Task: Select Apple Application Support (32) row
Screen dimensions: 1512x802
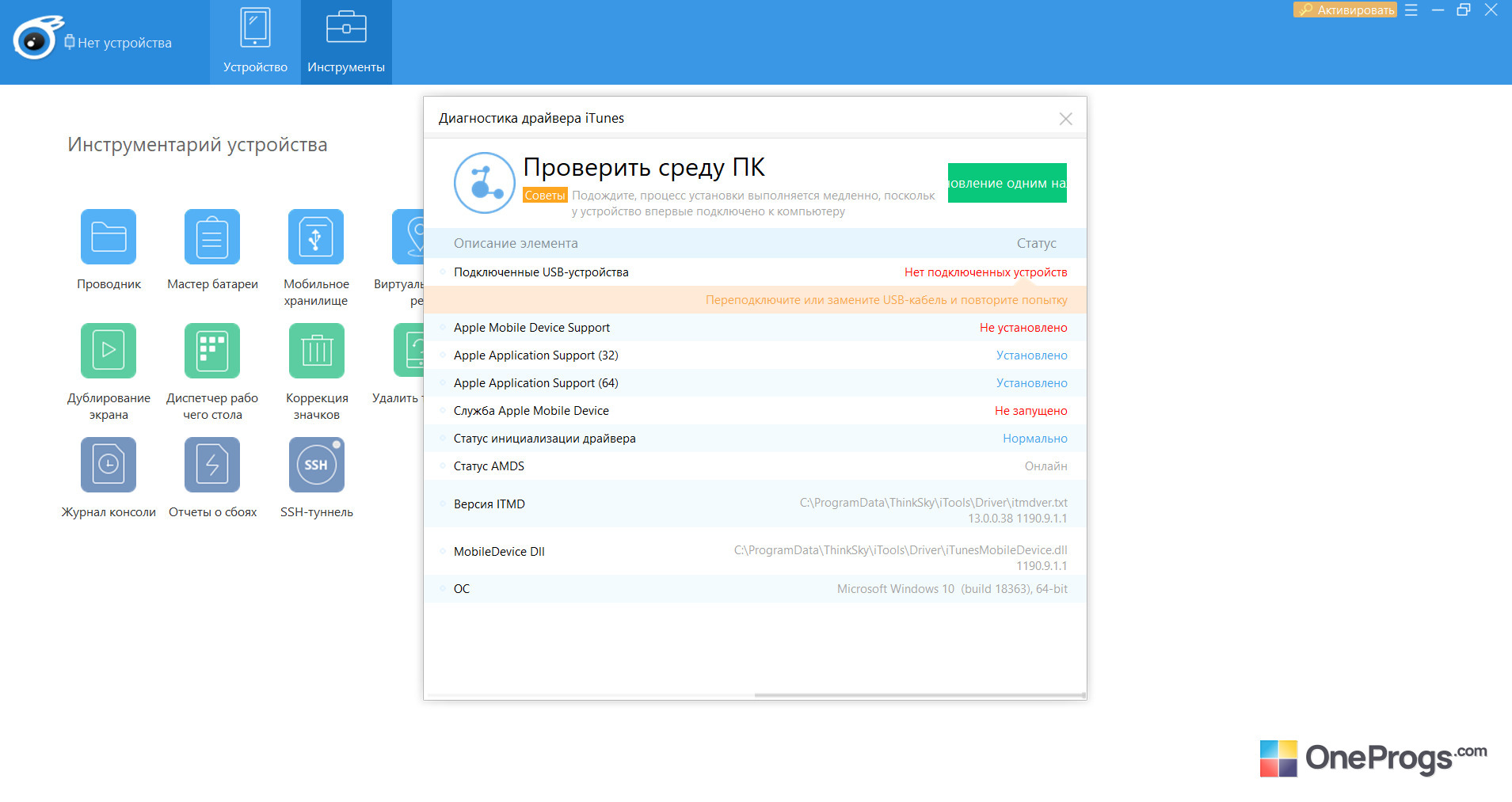Action: pyautogui.click(x=755, y=355)
